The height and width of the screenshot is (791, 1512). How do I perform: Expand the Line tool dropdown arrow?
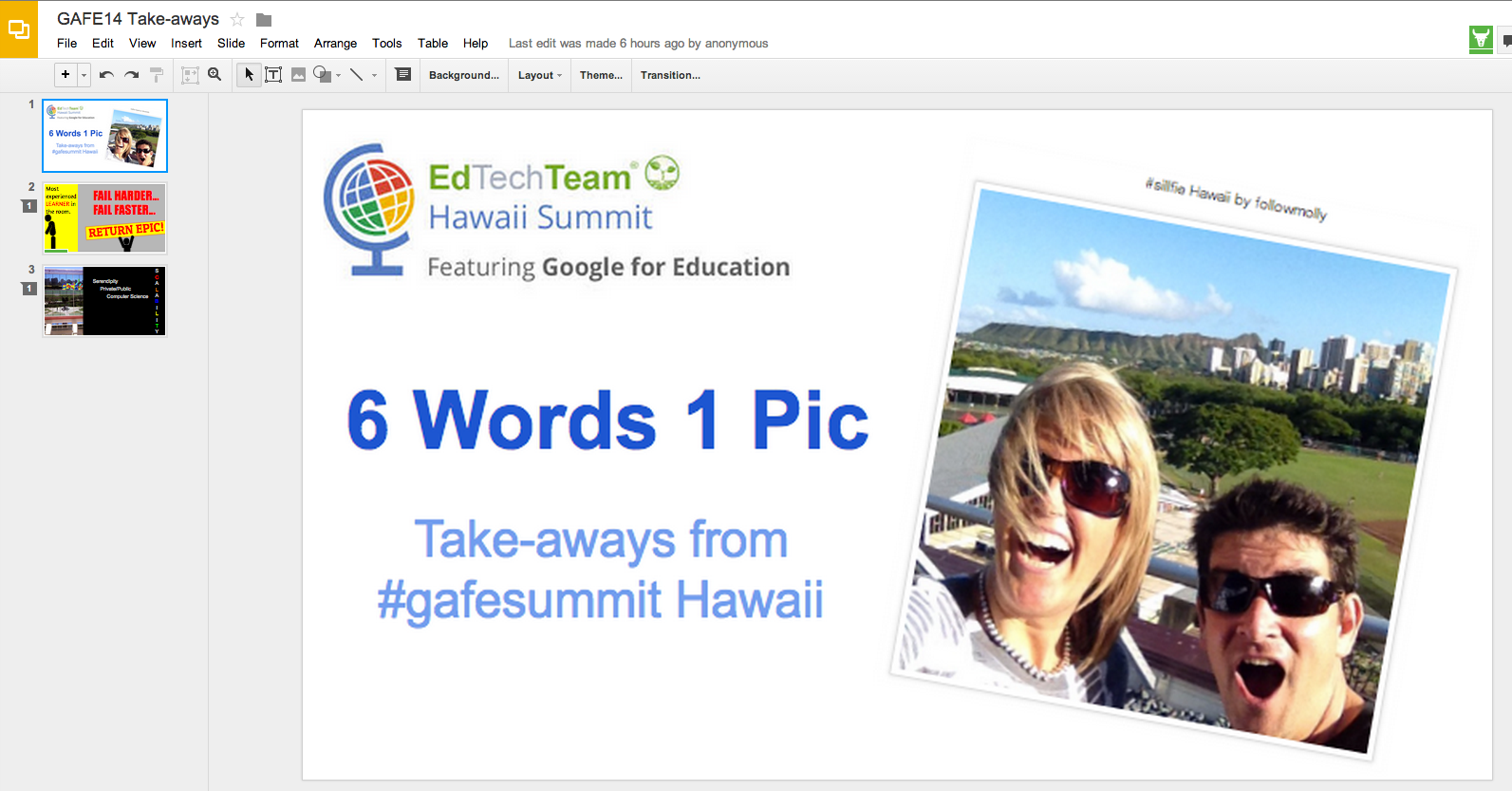(374, 75)
